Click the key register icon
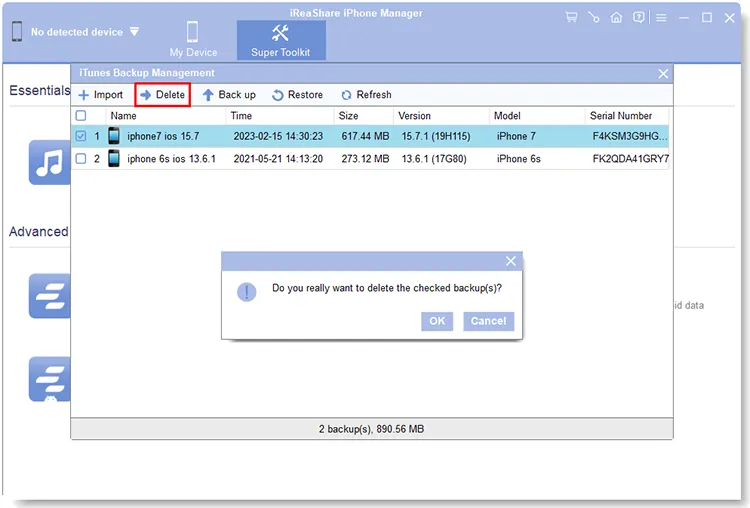This screenshot has width=750, height=508. click(x=594, y=18)
